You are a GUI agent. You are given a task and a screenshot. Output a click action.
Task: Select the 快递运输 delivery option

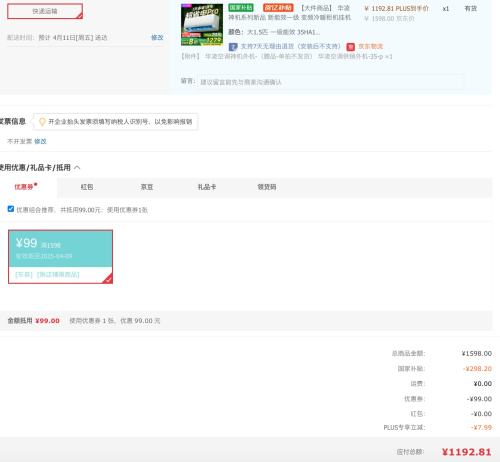click(45, 11)
